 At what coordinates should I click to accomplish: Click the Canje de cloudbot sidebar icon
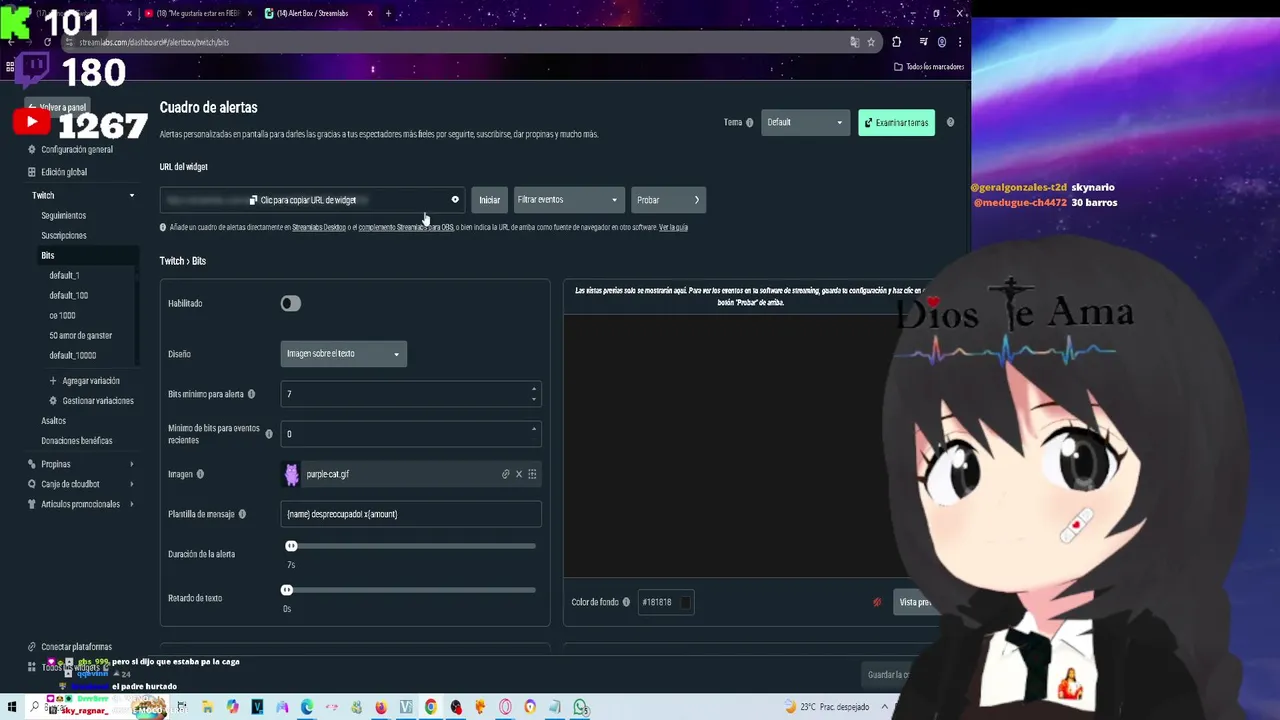coord(32,484)
